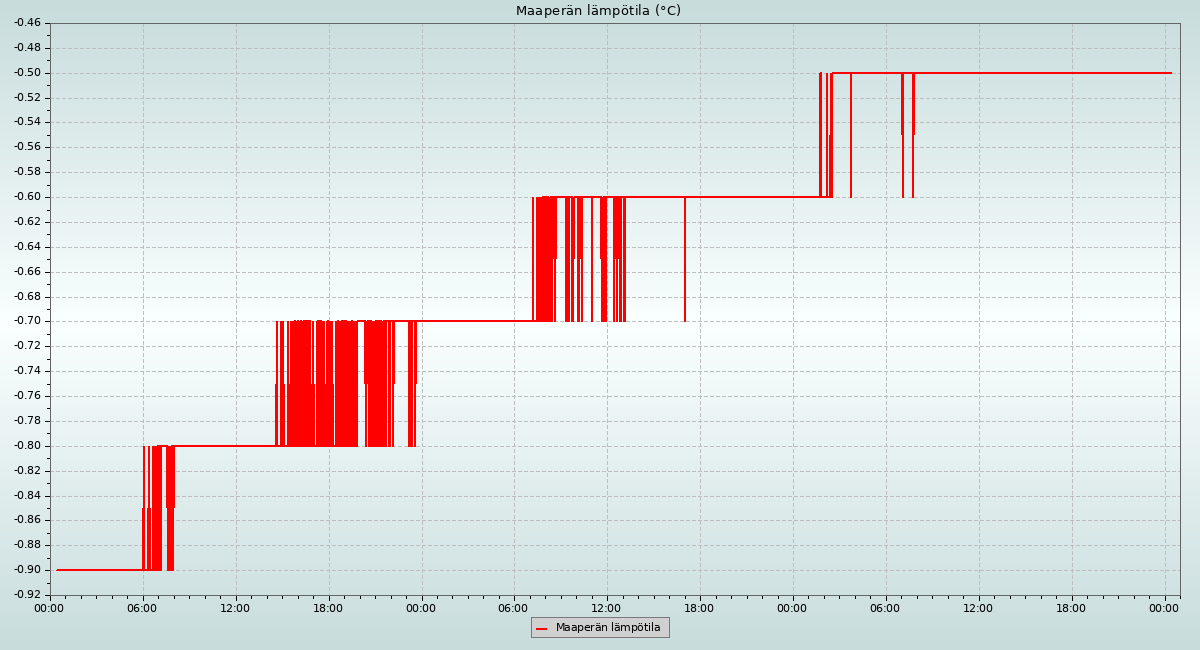Click the -0.46 label on the y-axis

click(27, 22)
